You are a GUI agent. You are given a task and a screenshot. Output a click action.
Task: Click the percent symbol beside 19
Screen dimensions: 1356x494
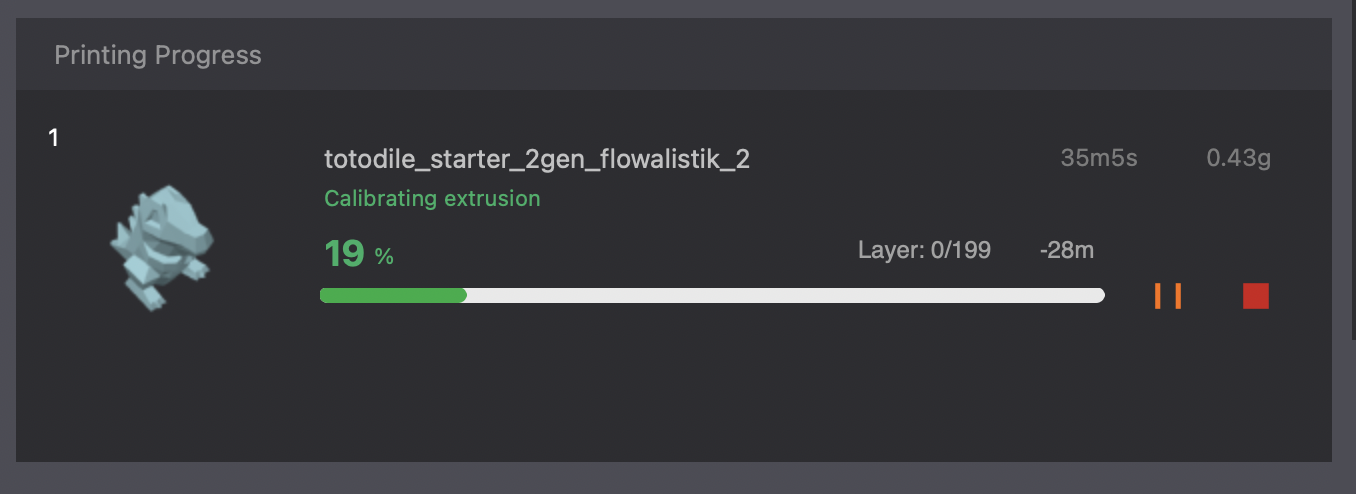click(384, 257)
